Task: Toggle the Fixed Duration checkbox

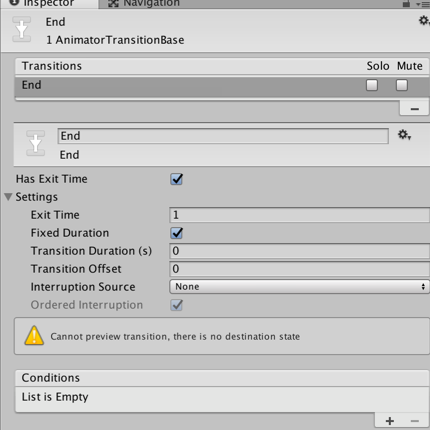Action: point(177,233)
